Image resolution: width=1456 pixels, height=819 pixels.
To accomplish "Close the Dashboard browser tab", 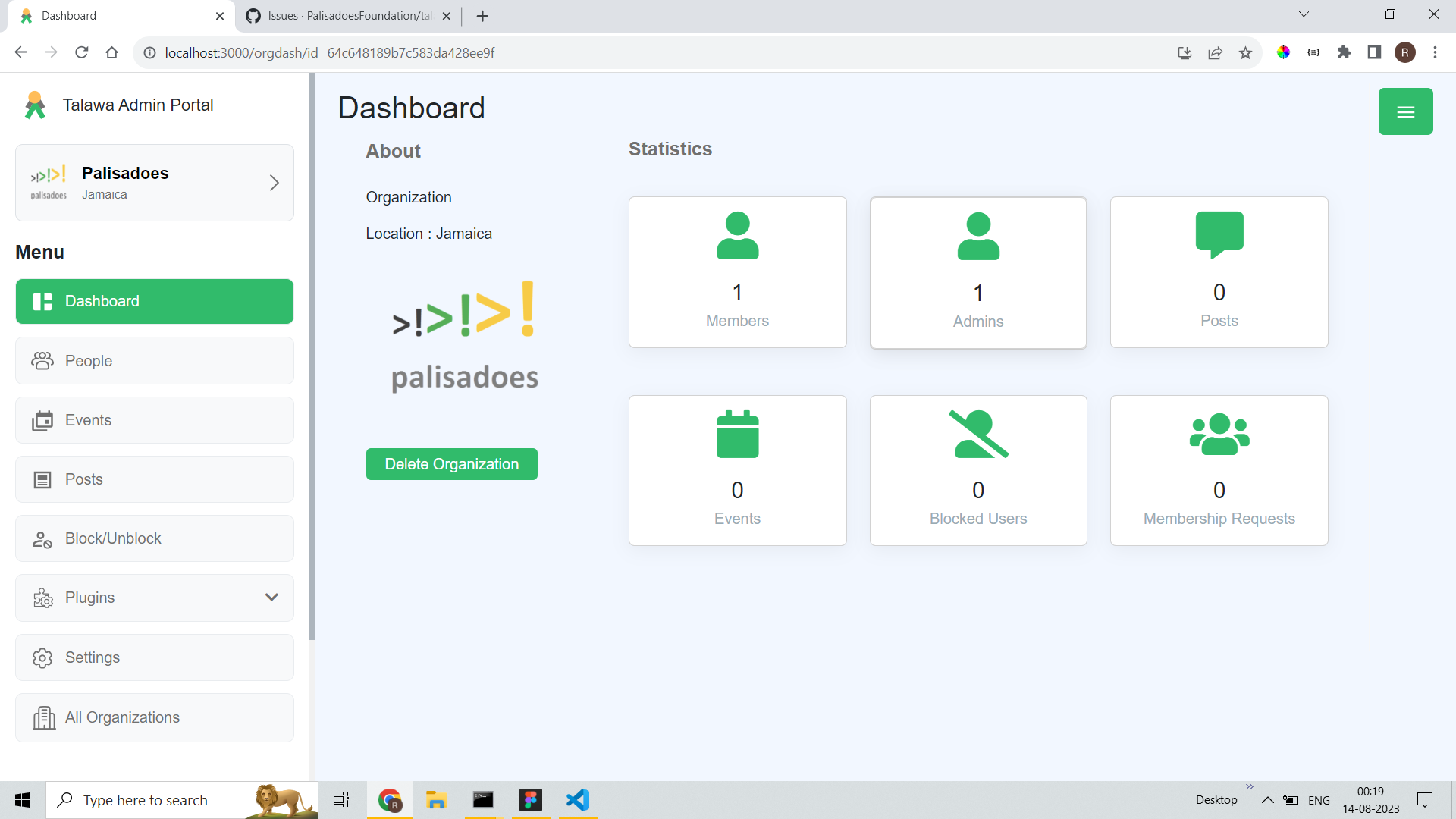I will tap(220, 16).
